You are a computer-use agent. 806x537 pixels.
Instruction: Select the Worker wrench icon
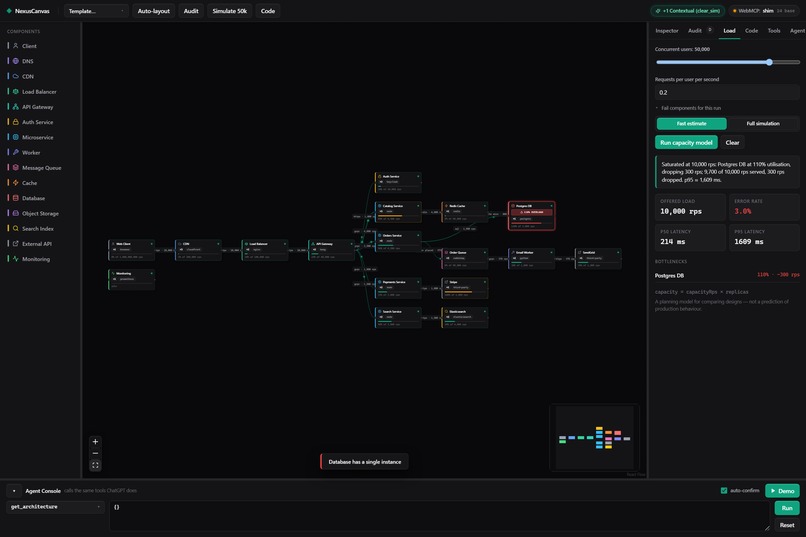coord(16,152)
